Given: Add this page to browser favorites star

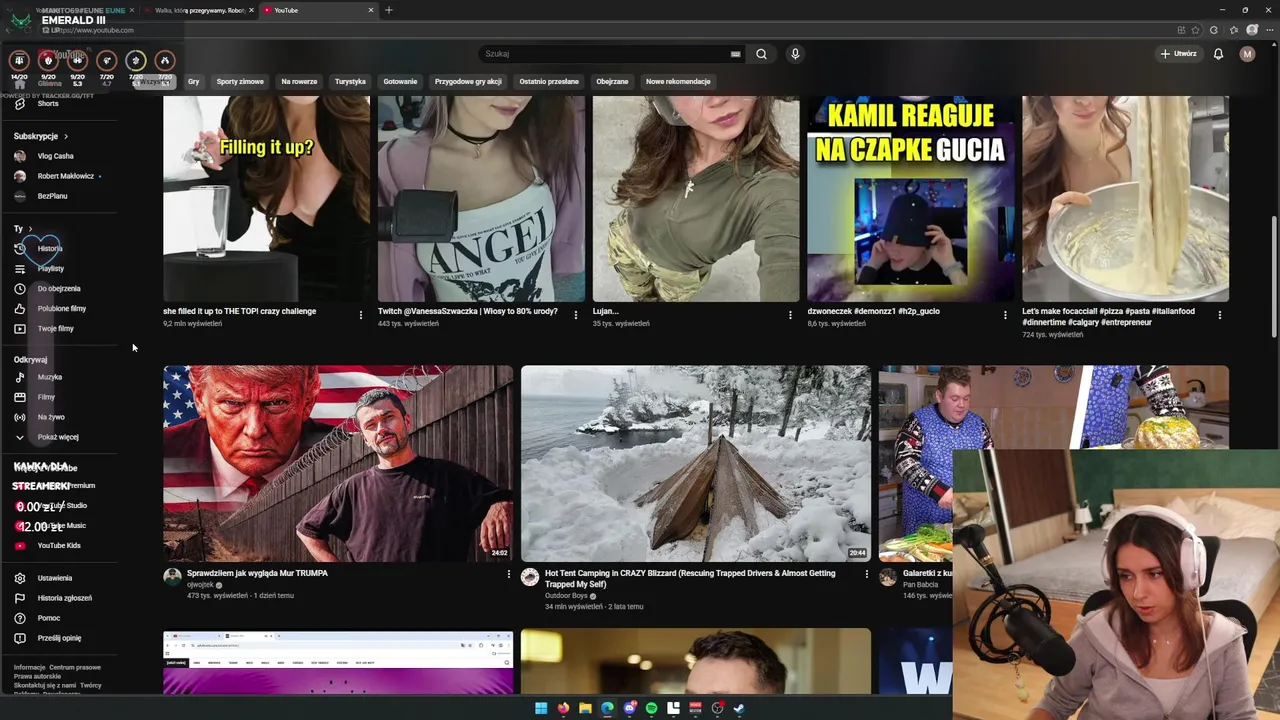Looking at the screenshot, I should tap(1196, 30).
